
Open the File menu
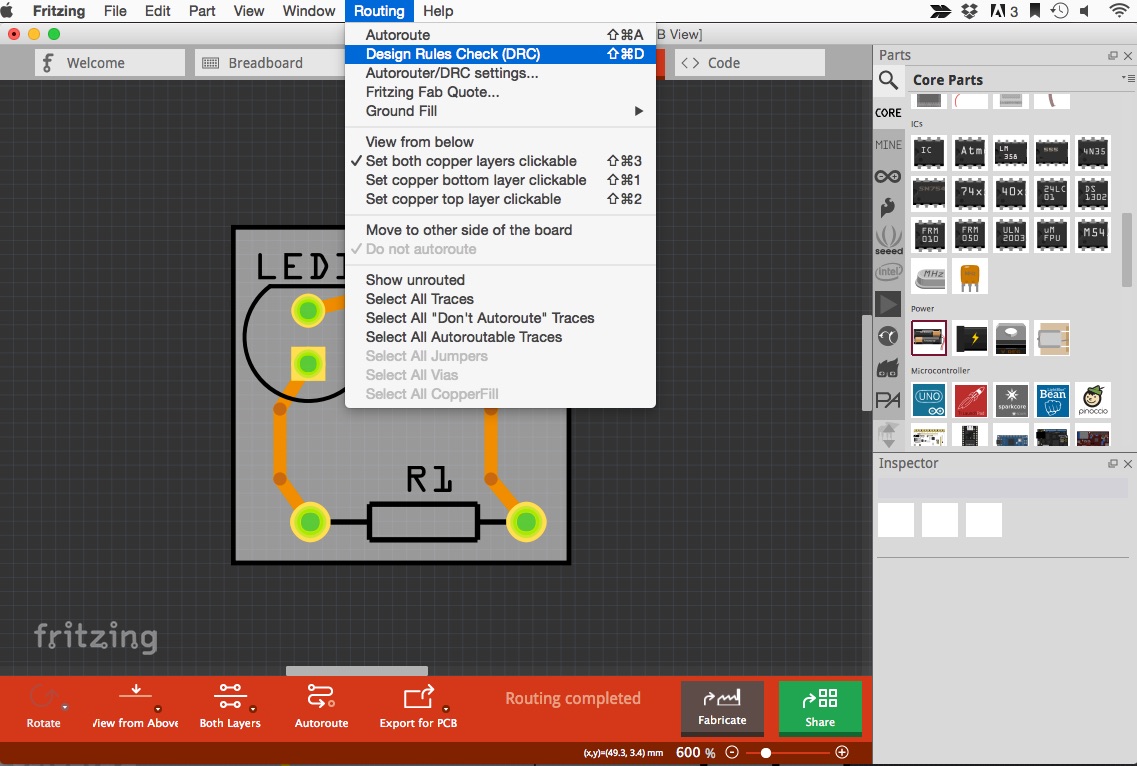click(115, 11)
